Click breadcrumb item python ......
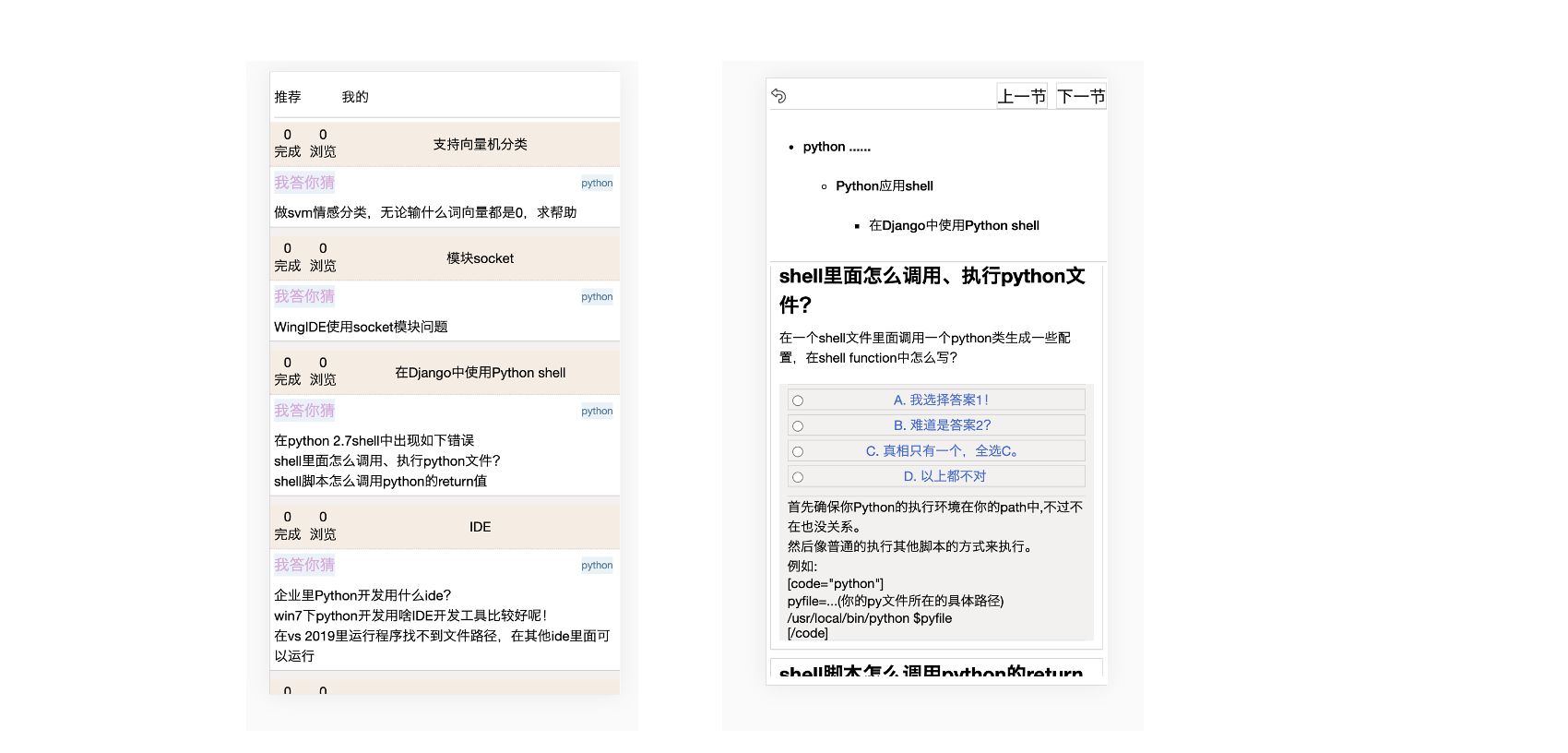 click(x=837, y=147)
